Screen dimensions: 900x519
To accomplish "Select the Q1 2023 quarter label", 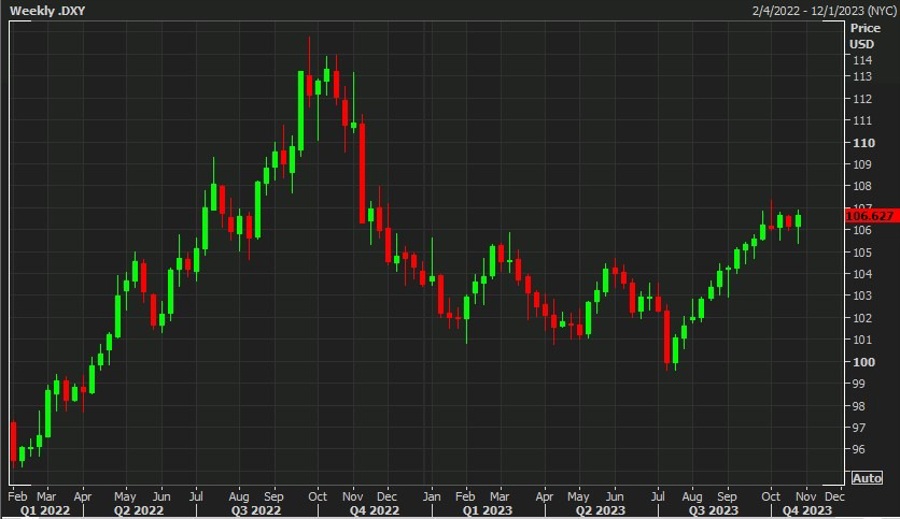I will [487, 510].
